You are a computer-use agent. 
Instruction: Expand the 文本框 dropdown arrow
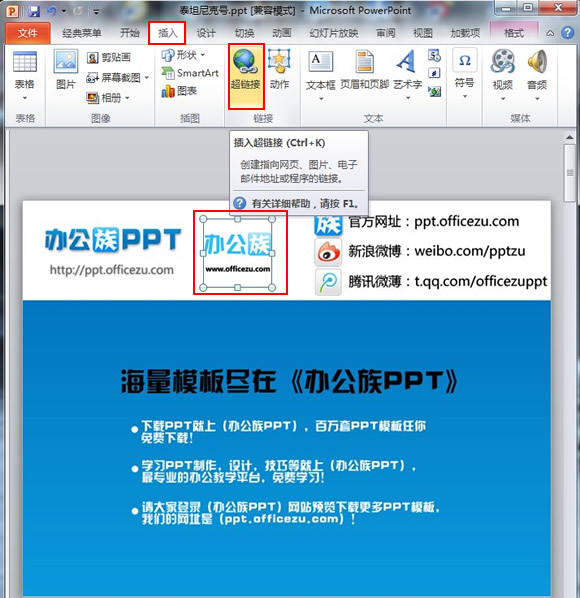point(321,98)
